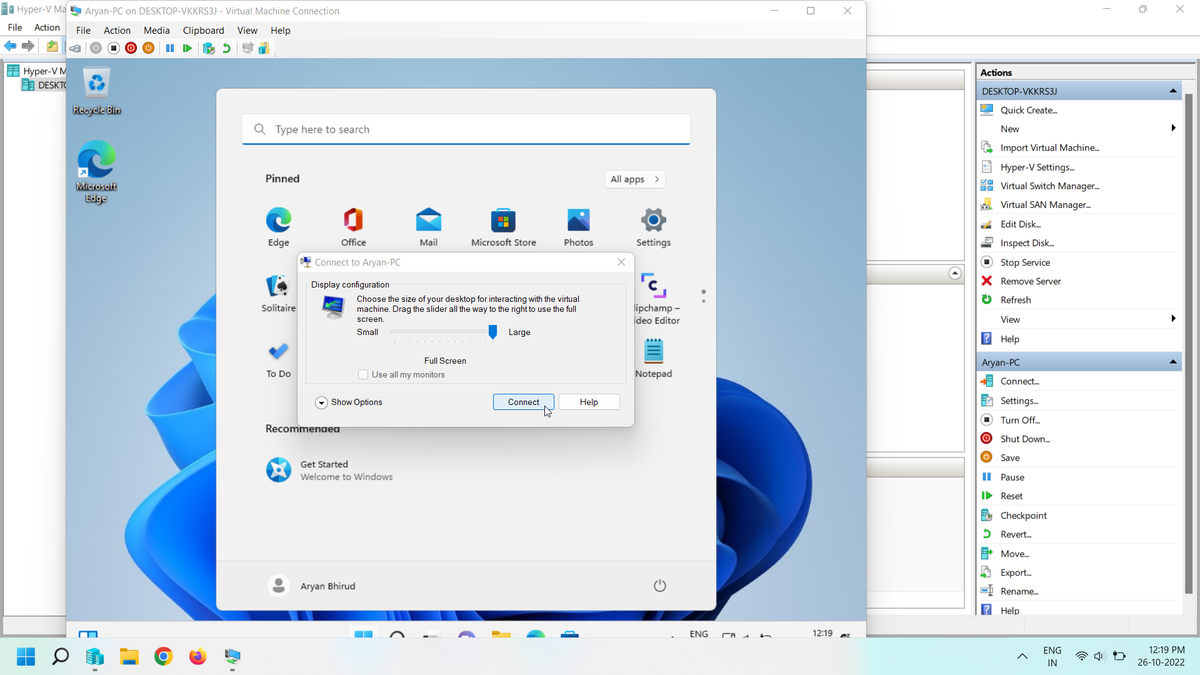
Task: Click the Connect button in dialog
Action: [523, 402]
